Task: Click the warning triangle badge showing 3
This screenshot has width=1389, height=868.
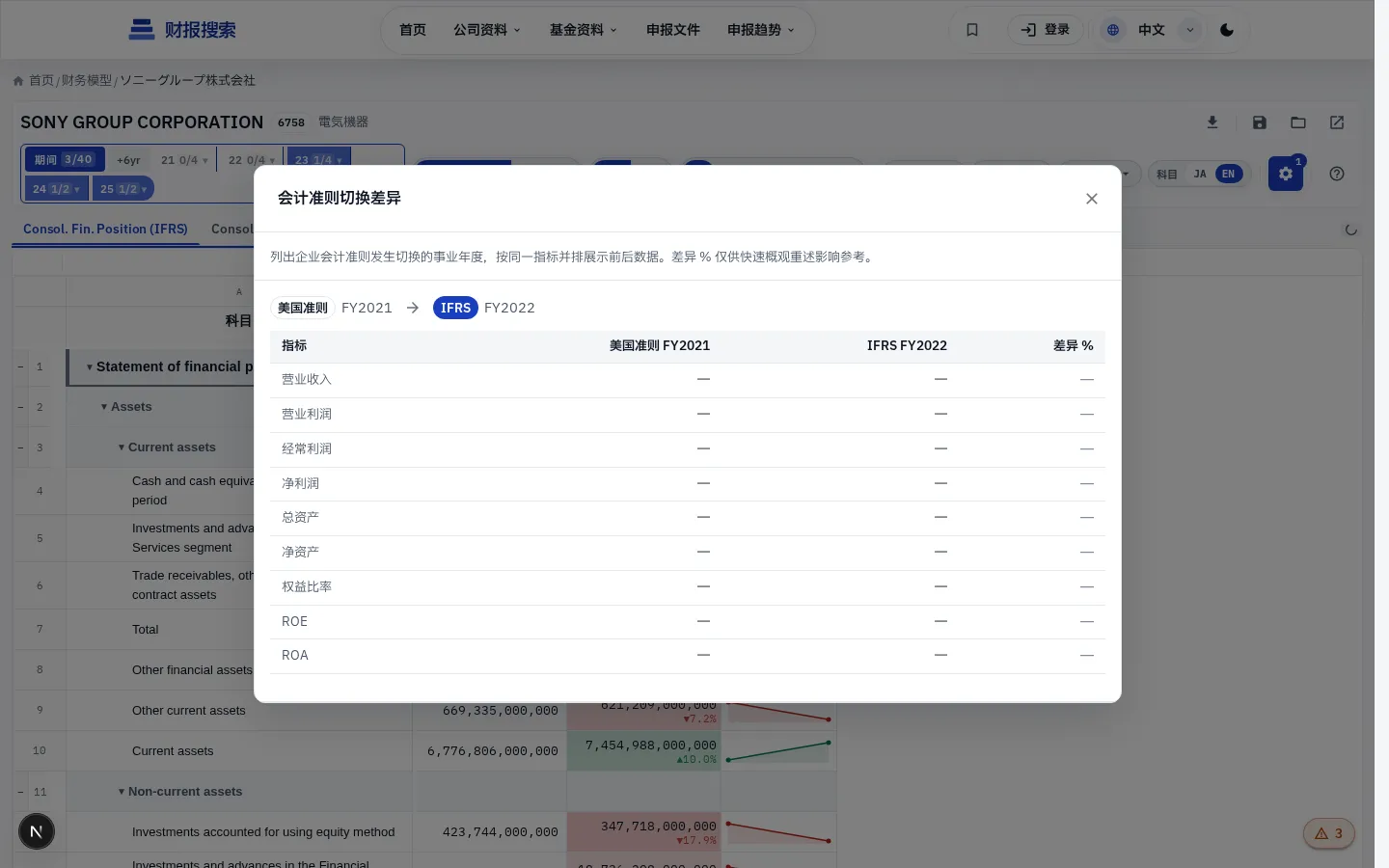Action: point(1329,833)
